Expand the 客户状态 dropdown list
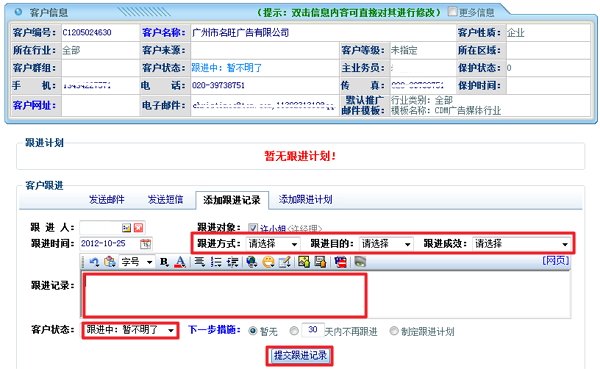 (130, 330)
